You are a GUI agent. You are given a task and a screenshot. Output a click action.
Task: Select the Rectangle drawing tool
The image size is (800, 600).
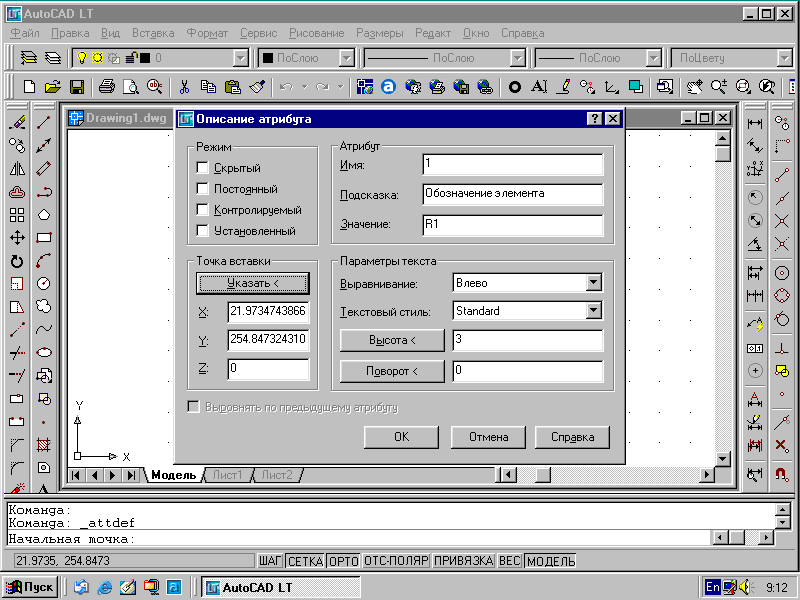pyautogui.click(x=44, y=238)
